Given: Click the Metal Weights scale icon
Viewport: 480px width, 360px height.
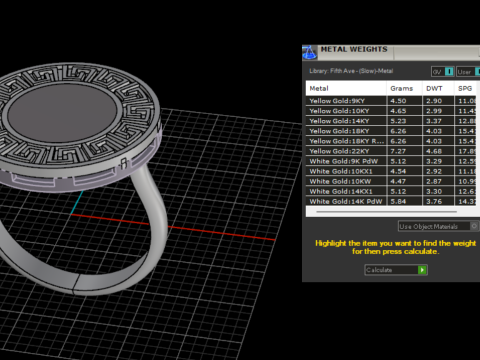Looking at the screenshot, I should [309, 53].
